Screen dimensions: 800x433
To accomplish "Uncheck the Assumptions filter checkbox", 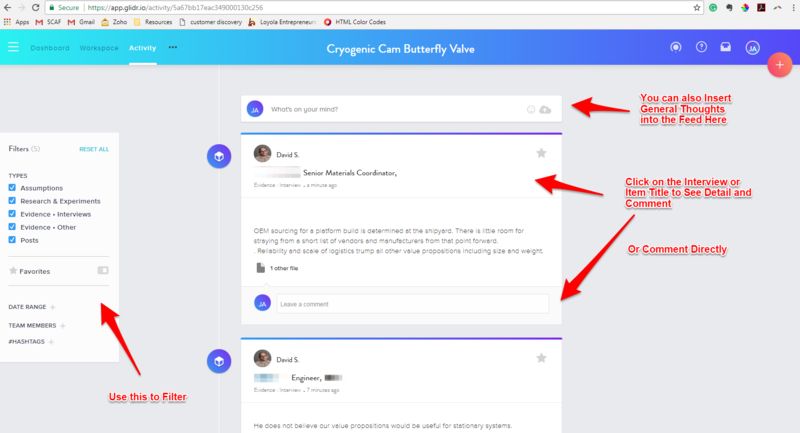I will 12,188.
